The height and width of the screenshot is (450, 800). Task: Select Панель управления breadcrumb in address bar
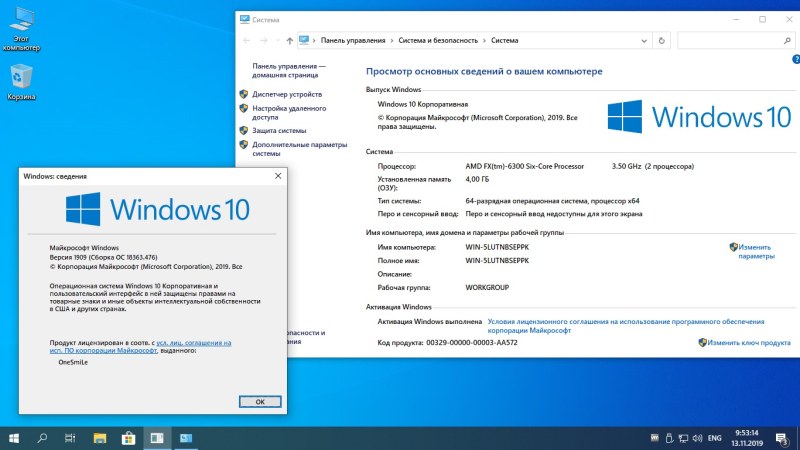(352, 40)
